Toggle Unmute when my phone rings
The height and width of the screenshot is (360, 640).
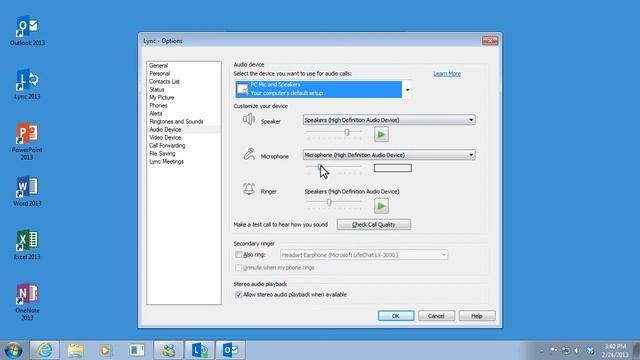[x=238, y=267]
